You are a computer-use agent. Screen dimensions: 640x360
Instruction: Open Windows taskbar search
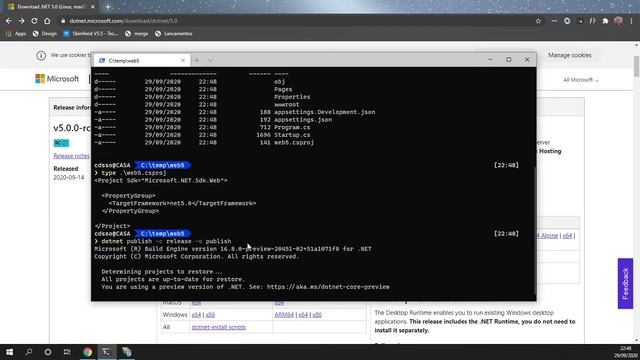[x=29, y=352]
